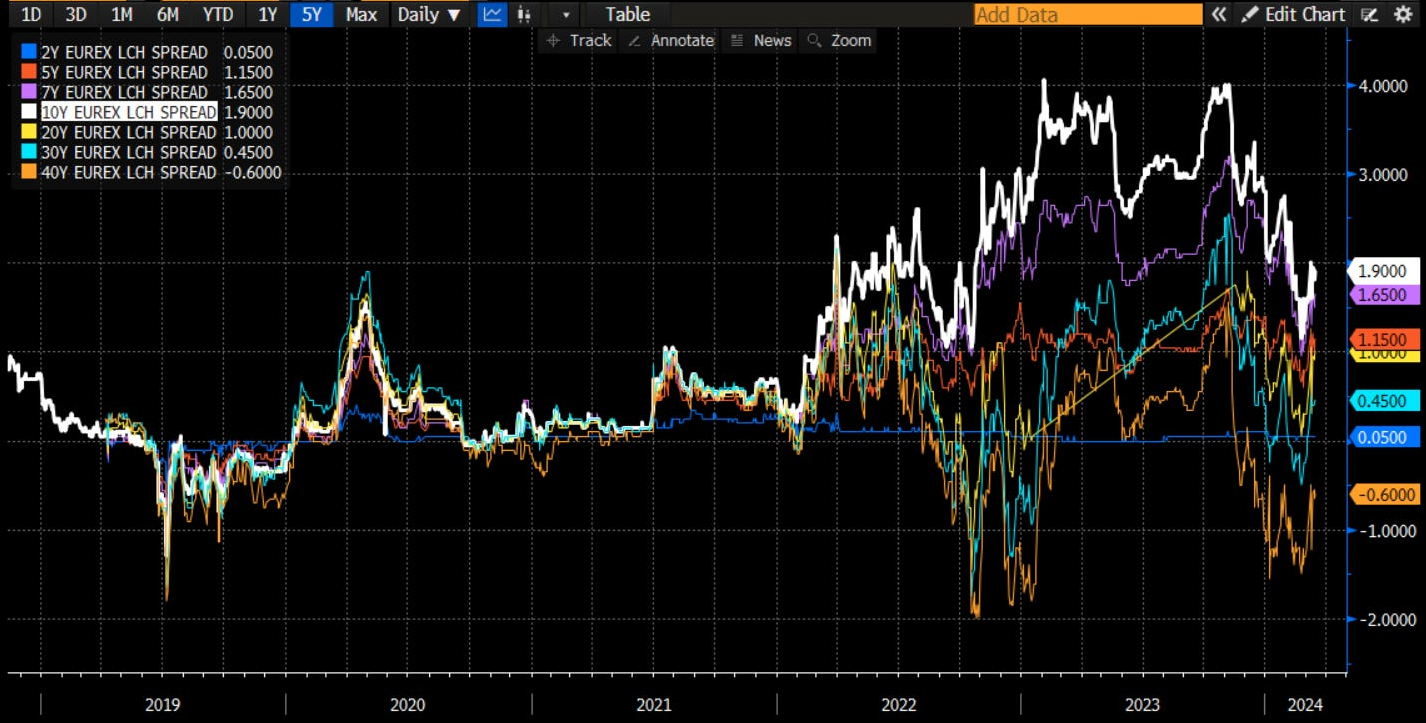
Task: Select the line chart type icon
Action: [x=491, y=14]
